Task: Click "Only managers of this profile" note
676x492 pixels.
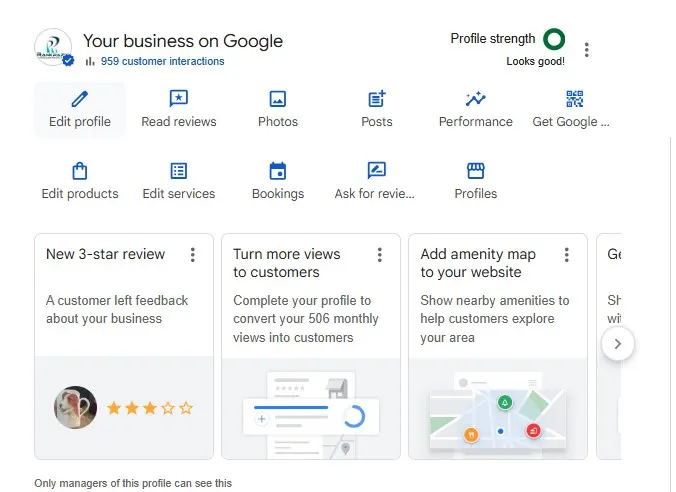Action: click(133, 483)
